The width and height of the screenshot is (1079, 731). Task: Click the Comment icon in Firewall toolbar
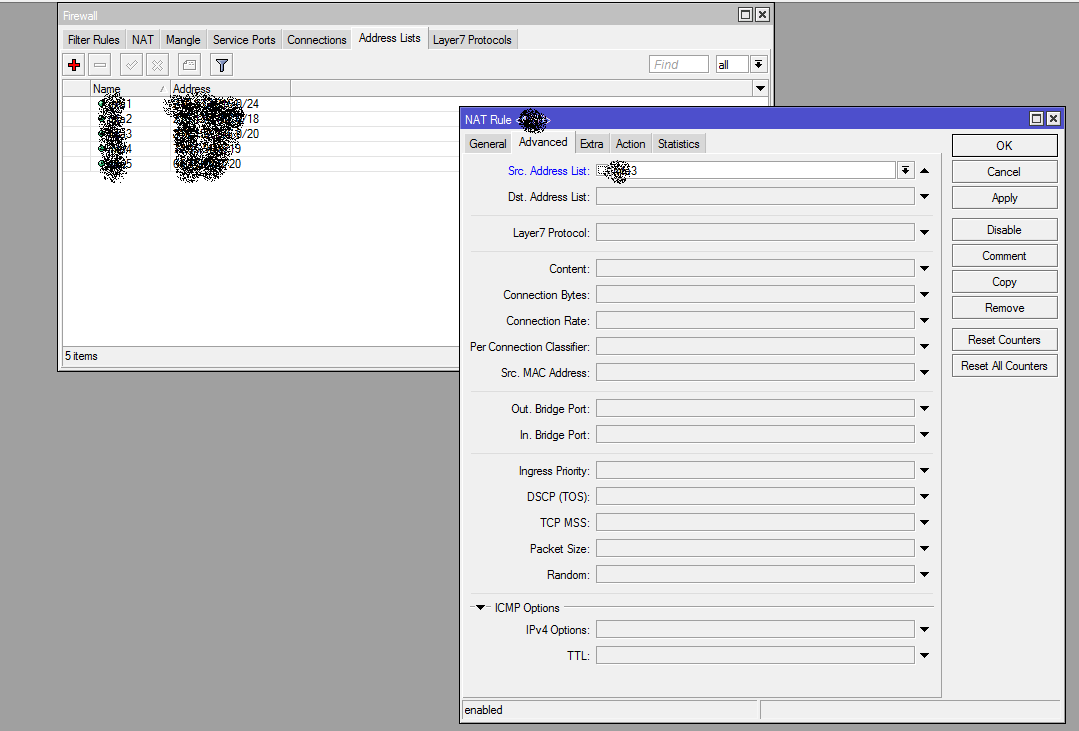[189, 65]
